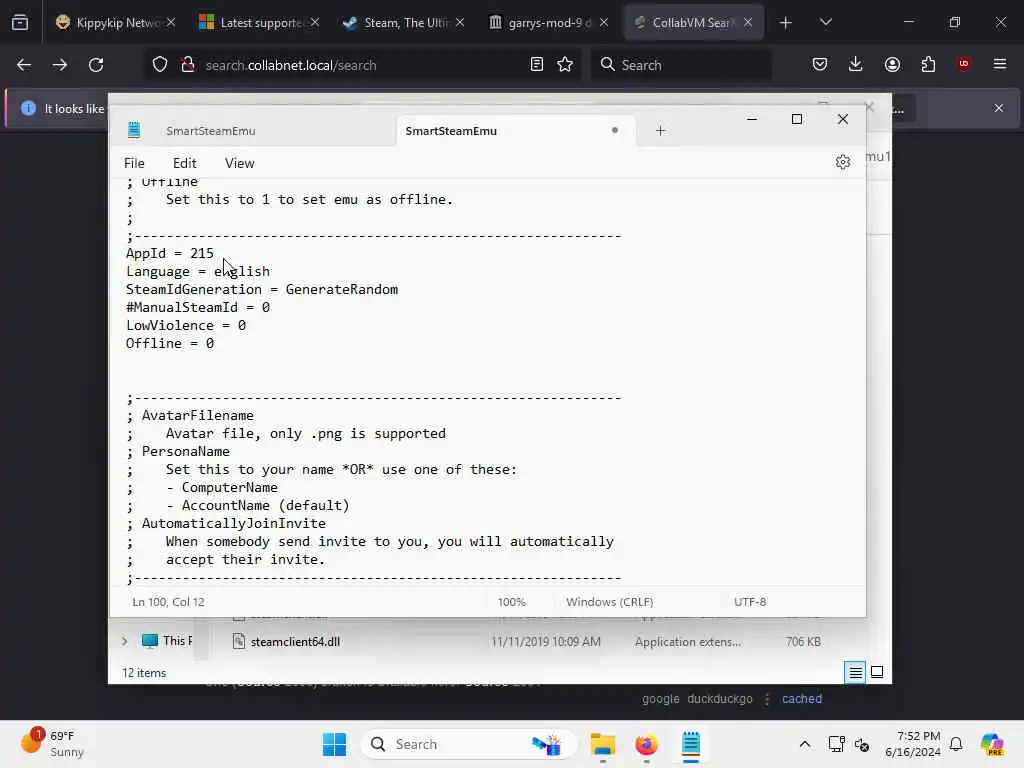Click the google search link
This screenshot has width=1024, height=768.
660,699
